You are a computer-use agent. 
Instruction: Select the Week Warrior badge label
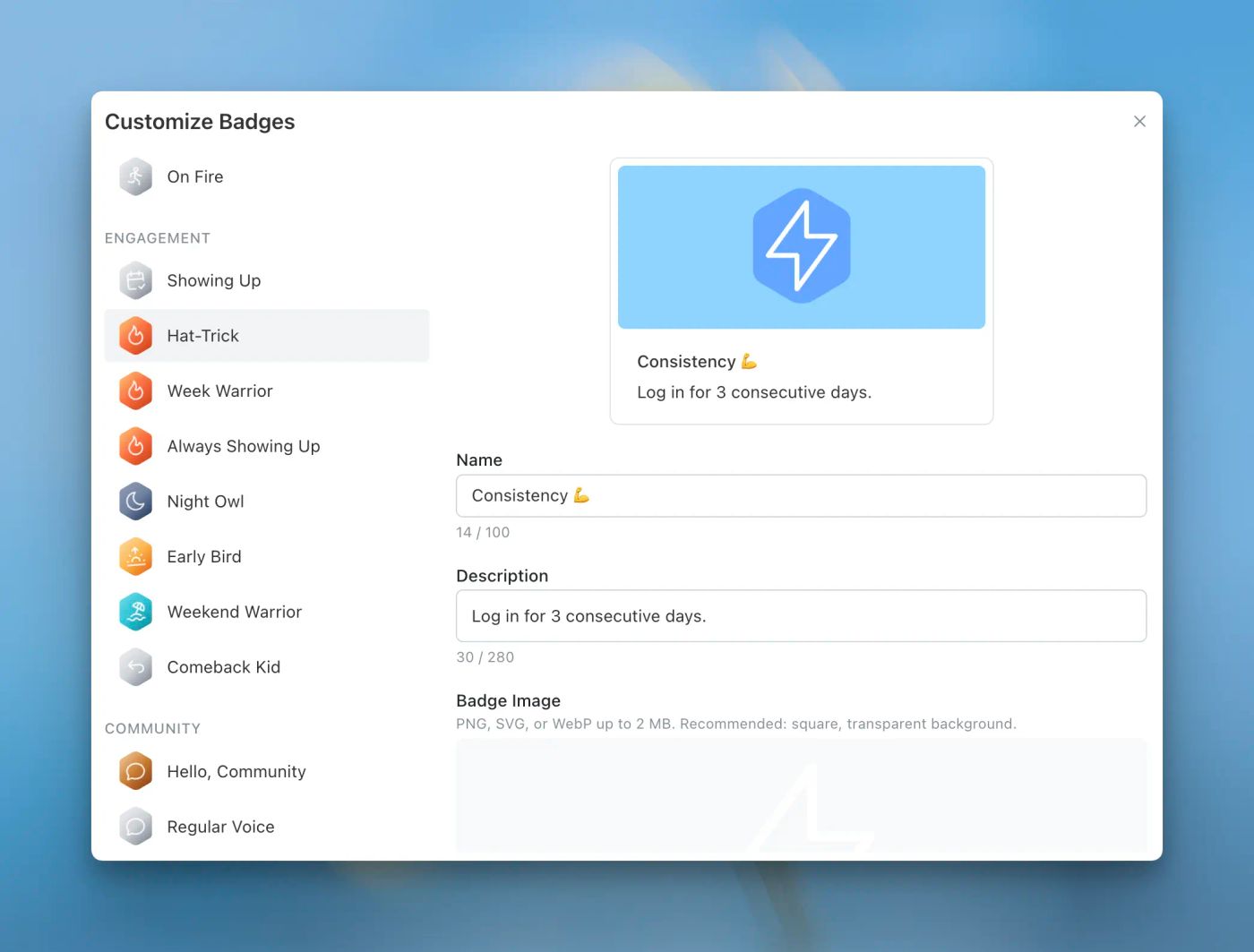click(219, 391)
